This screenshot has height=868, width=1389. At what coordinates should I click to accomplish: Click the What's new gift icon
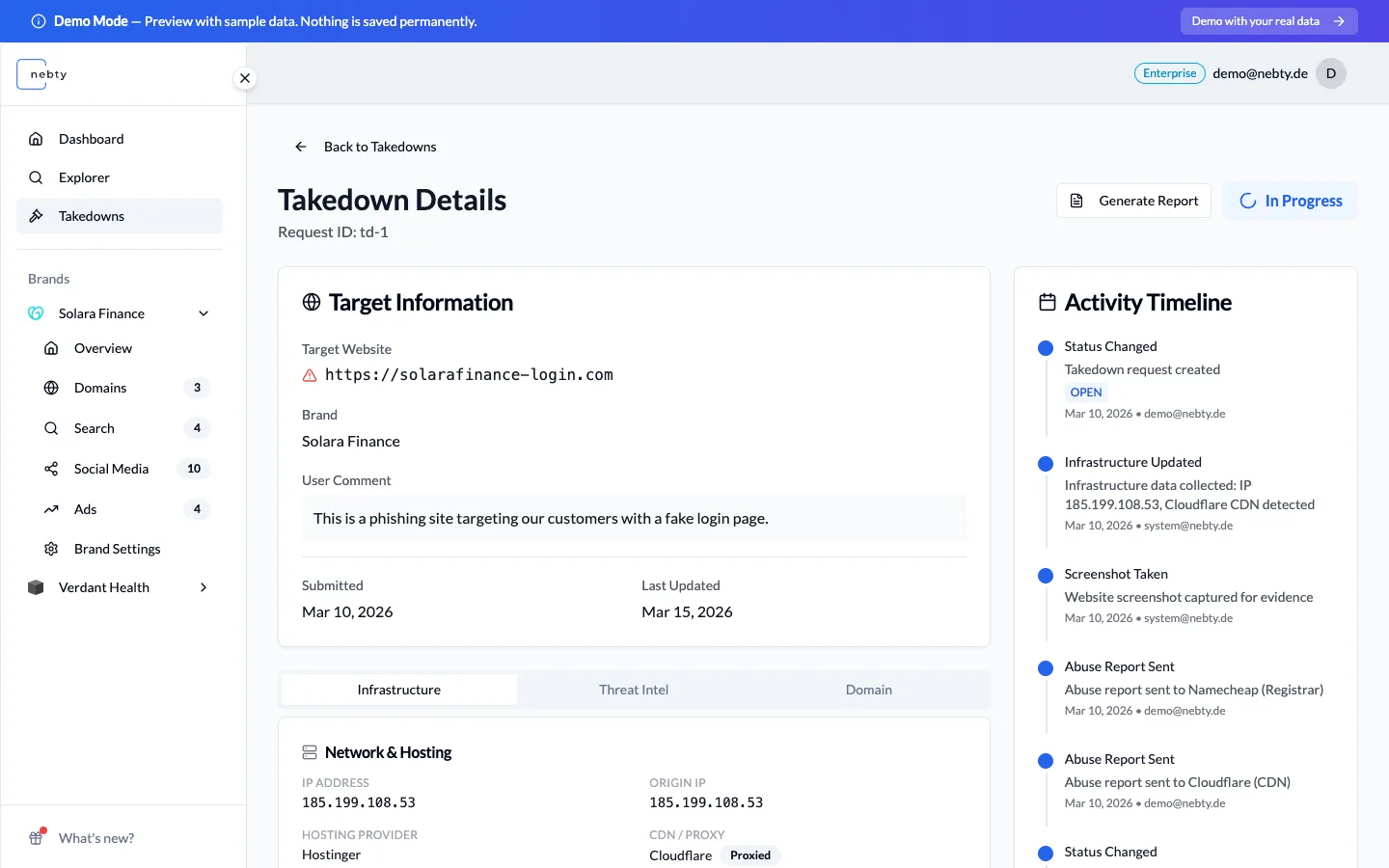pos(37,837)
